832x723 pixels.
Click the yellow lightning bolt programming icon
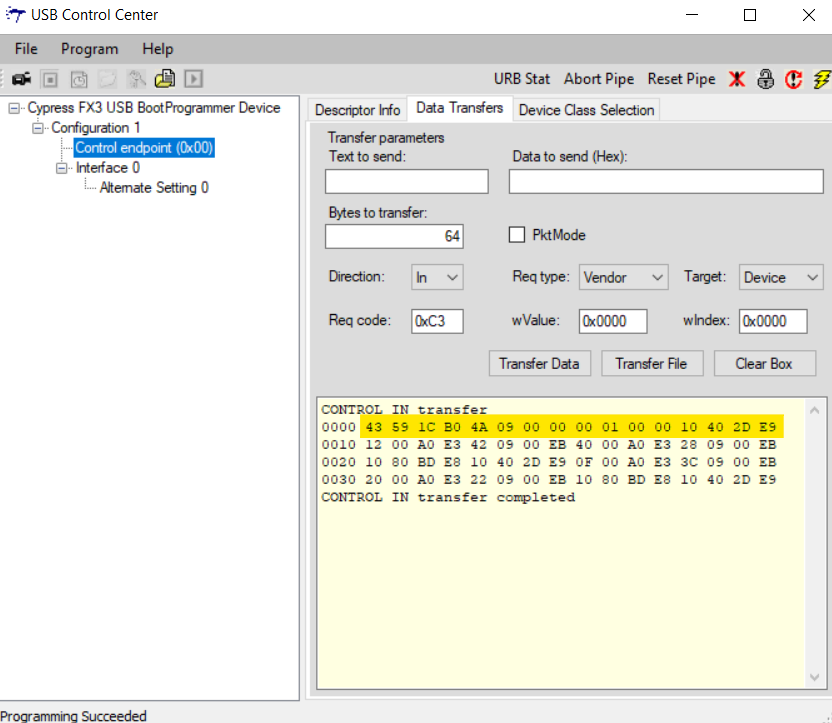click(x=820, y=79)
